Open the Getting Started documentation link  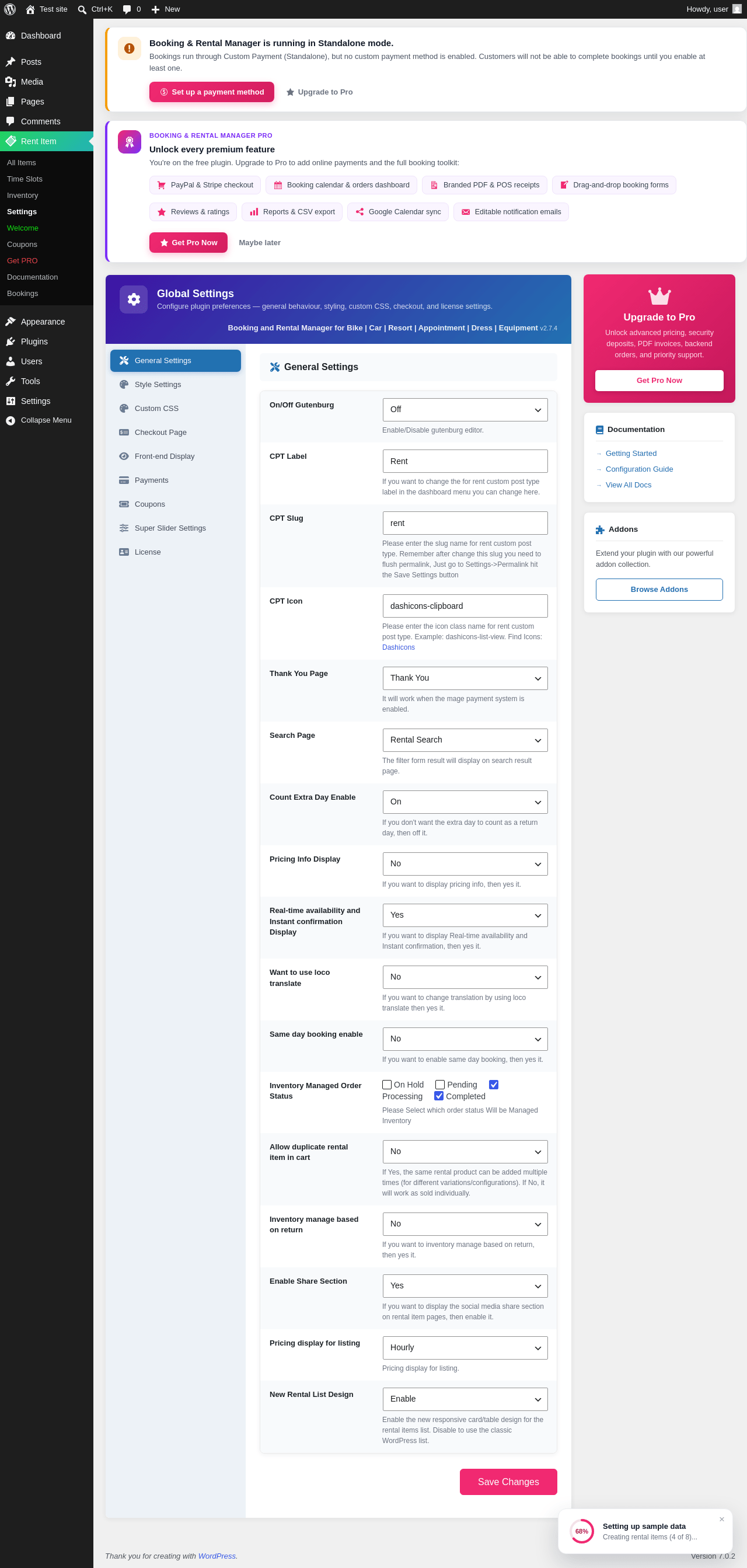631,454
